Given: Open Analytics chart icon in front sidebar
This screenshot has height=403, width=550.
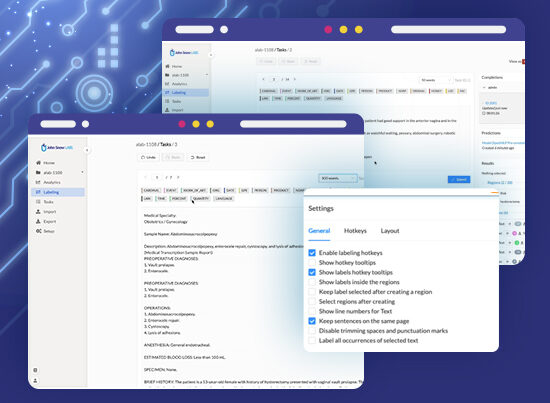Looking at the screenshot, I should [38, 182].
